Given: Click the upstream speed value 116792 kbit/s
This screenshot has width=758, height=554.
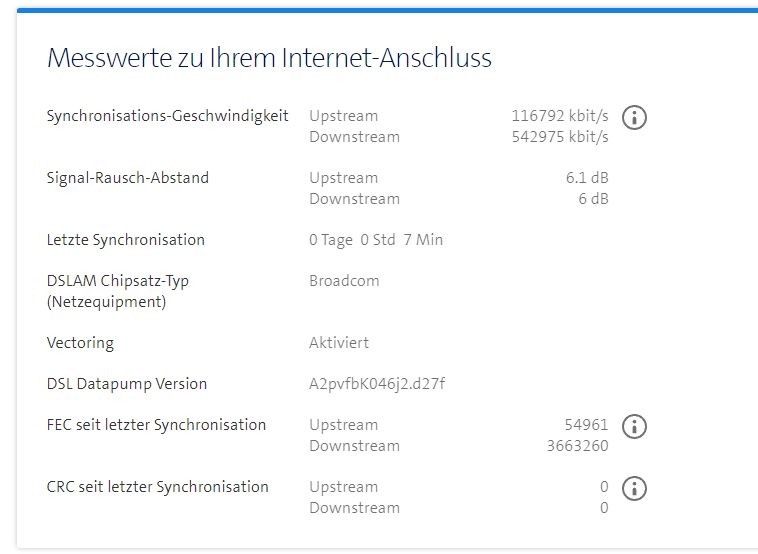Looking at the screenshot, I should (559, 116).
